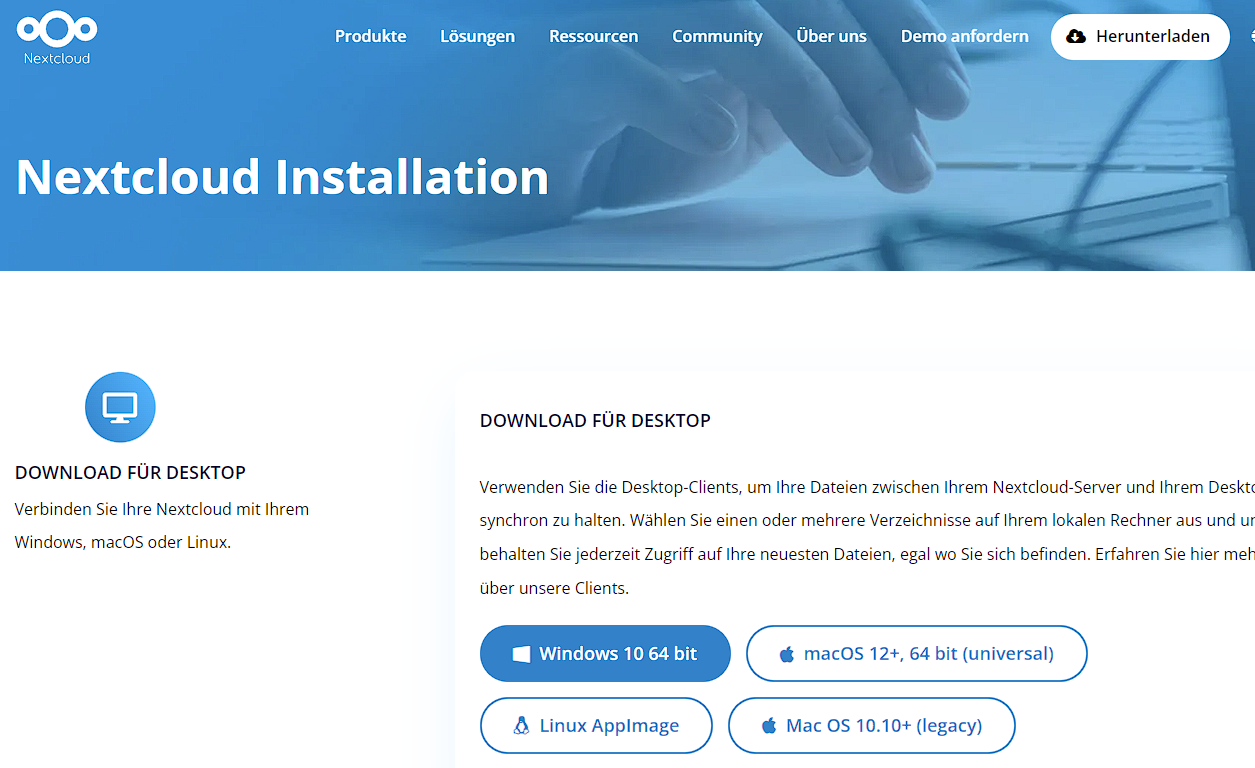Image resolution: width=1255 pixels, height=768 pixels.
Task: Expand the Ressourcen menu
Action: click(593, 36)
